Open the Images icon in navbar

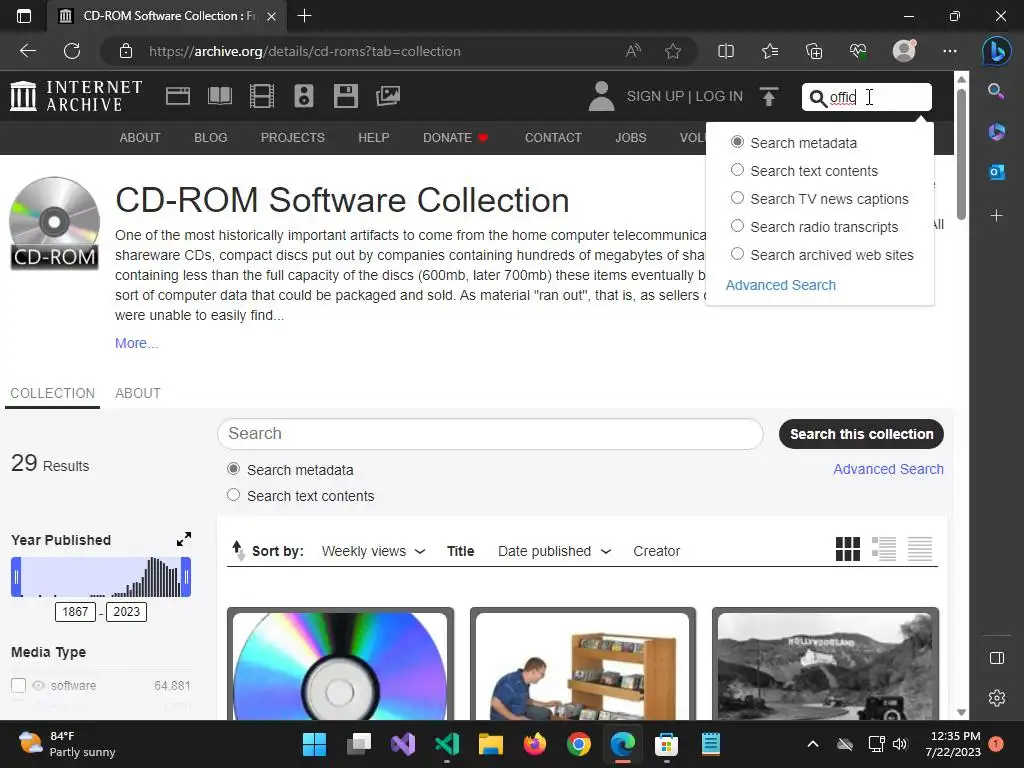click(388, 96)
